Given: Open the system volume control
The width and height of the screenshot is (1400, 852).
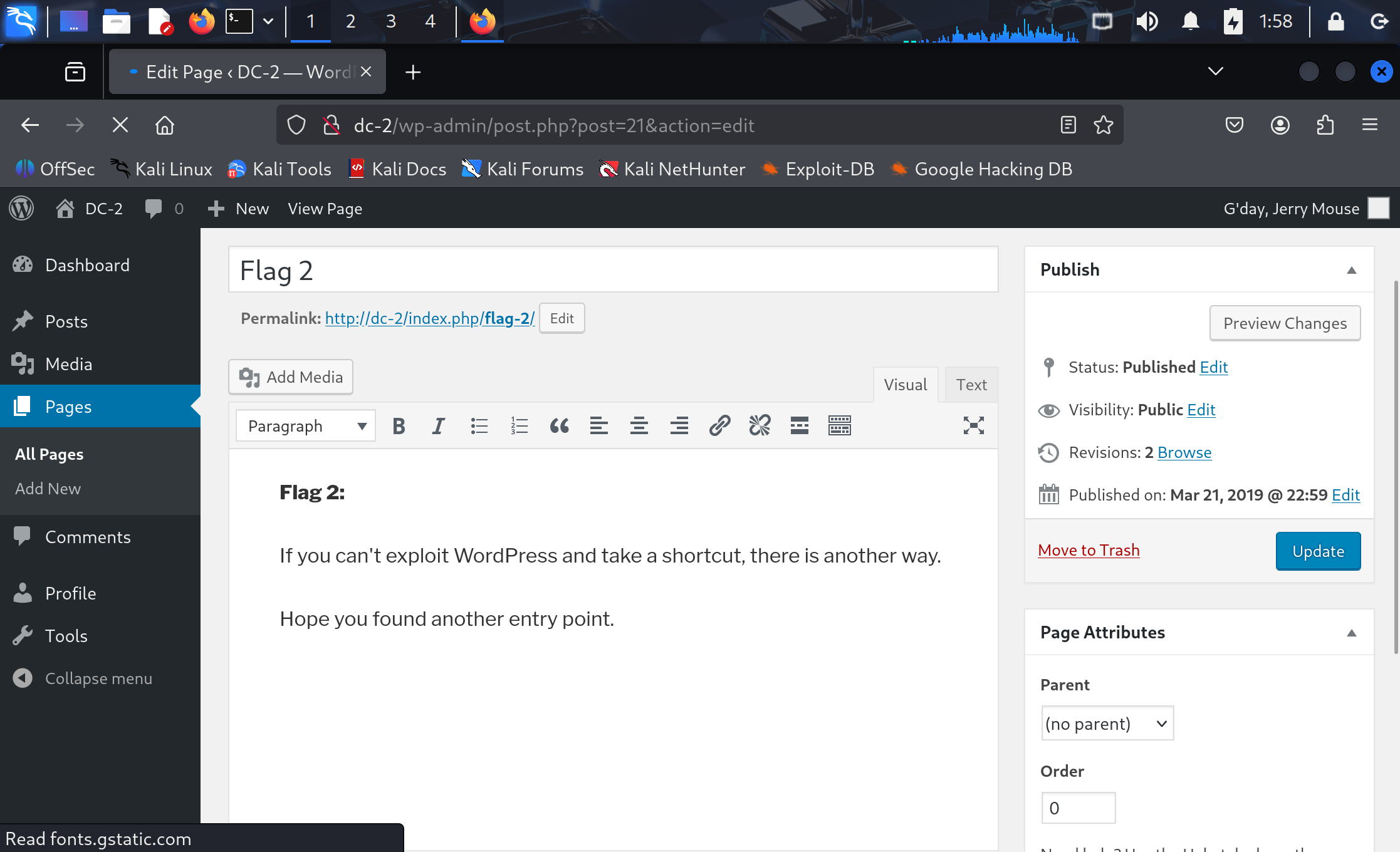Looking at the screenshot, I should (x=1147, y=21).
